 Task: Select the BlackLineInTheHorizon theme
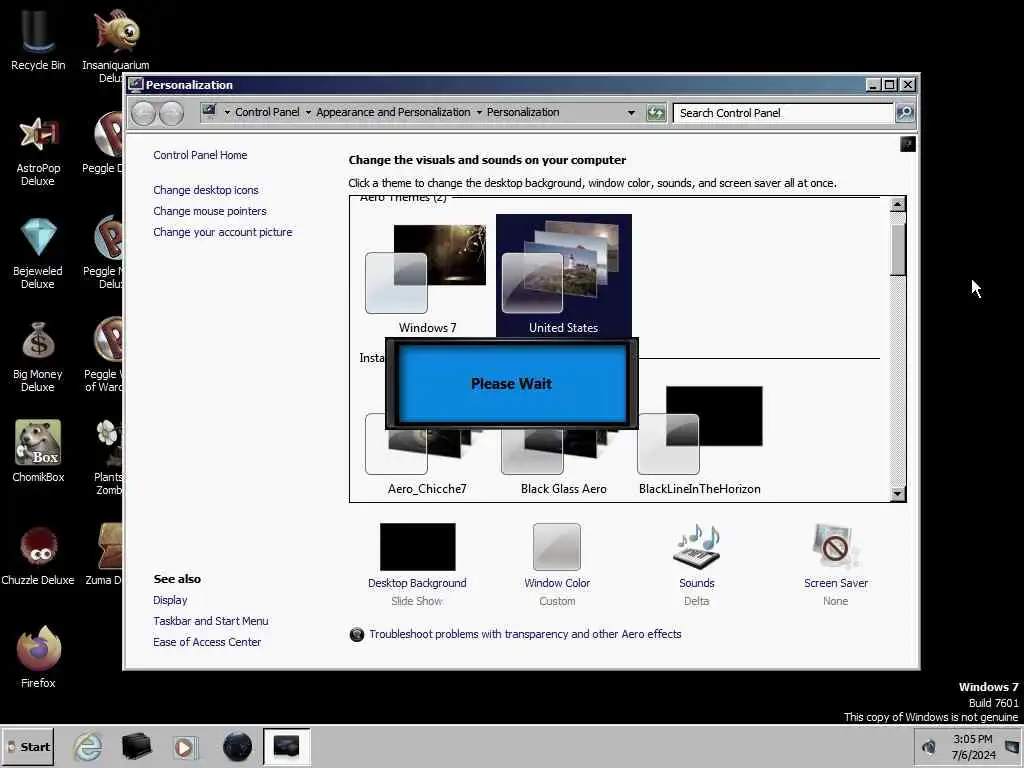pos(699,440)
